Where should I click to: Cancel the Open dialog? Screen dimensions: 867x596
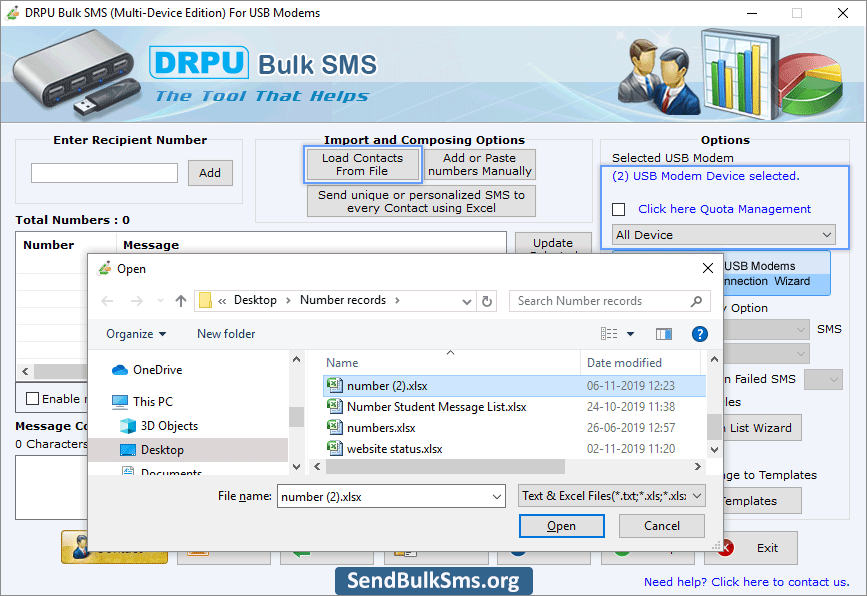tap(661, 526)
